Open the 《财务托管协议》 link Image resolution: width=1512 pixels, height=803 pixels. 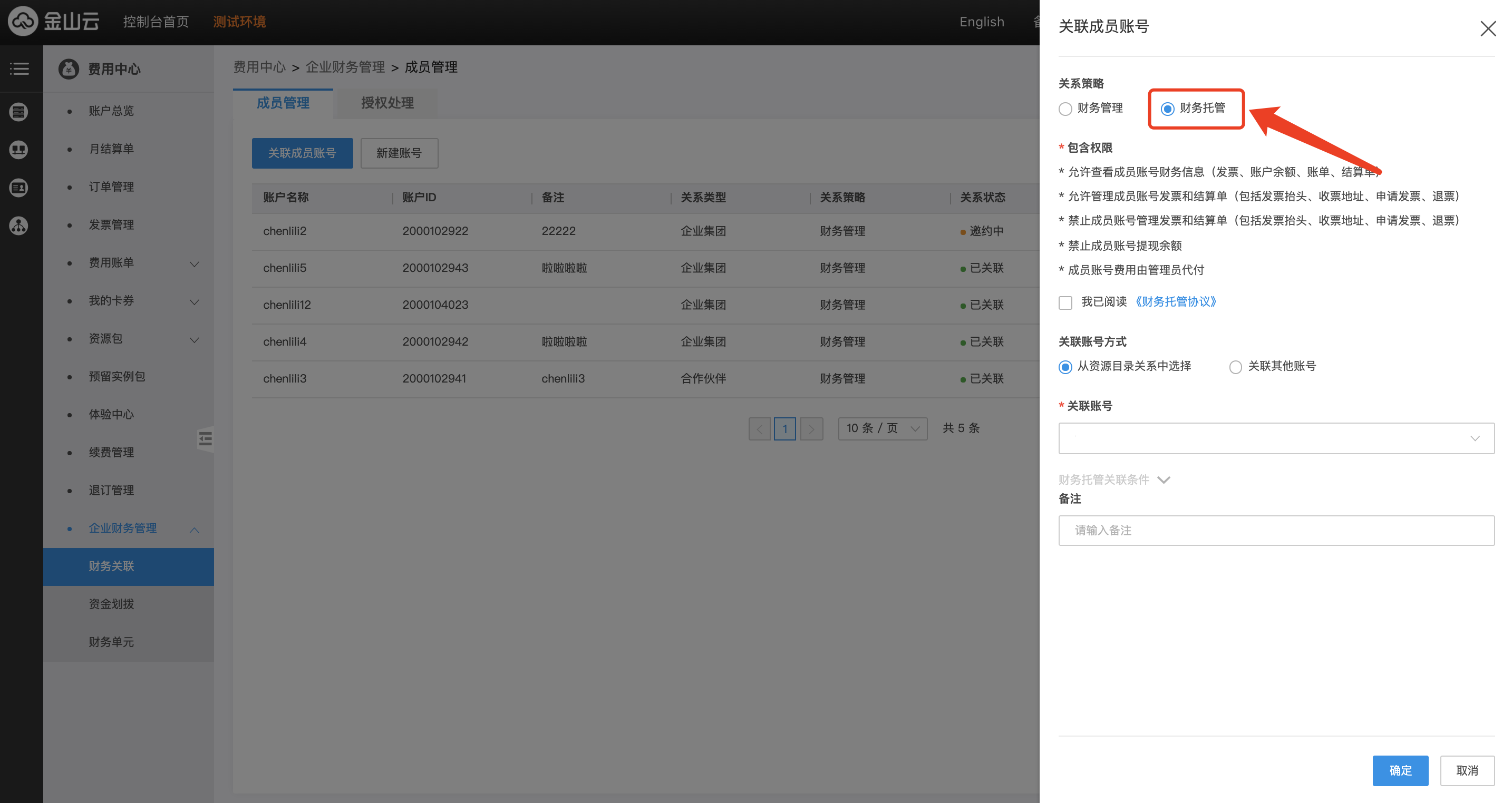point(1176,301)
